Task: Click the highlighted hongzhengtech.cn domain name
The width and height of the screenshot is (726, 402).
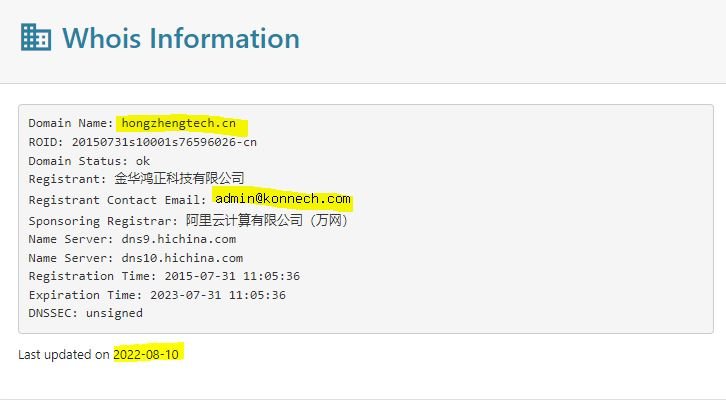Action: [x=178, y=123]
